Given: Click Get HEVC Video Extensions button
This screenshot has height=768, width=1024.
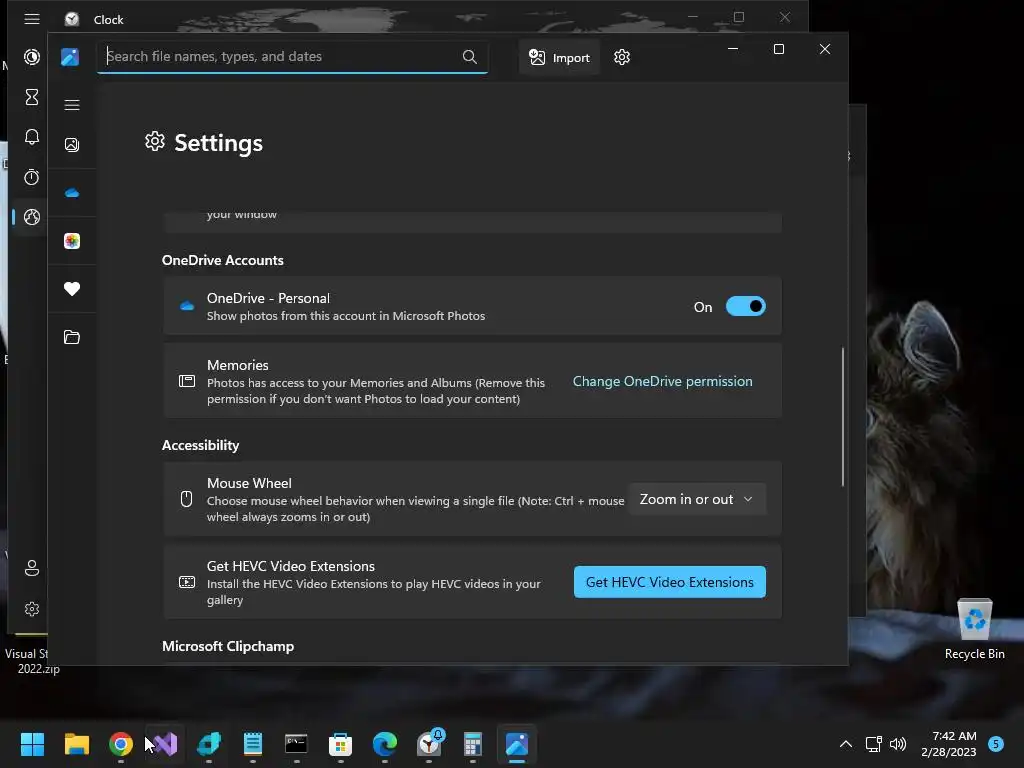Looking at the screenshot, I should coord(669,582).
